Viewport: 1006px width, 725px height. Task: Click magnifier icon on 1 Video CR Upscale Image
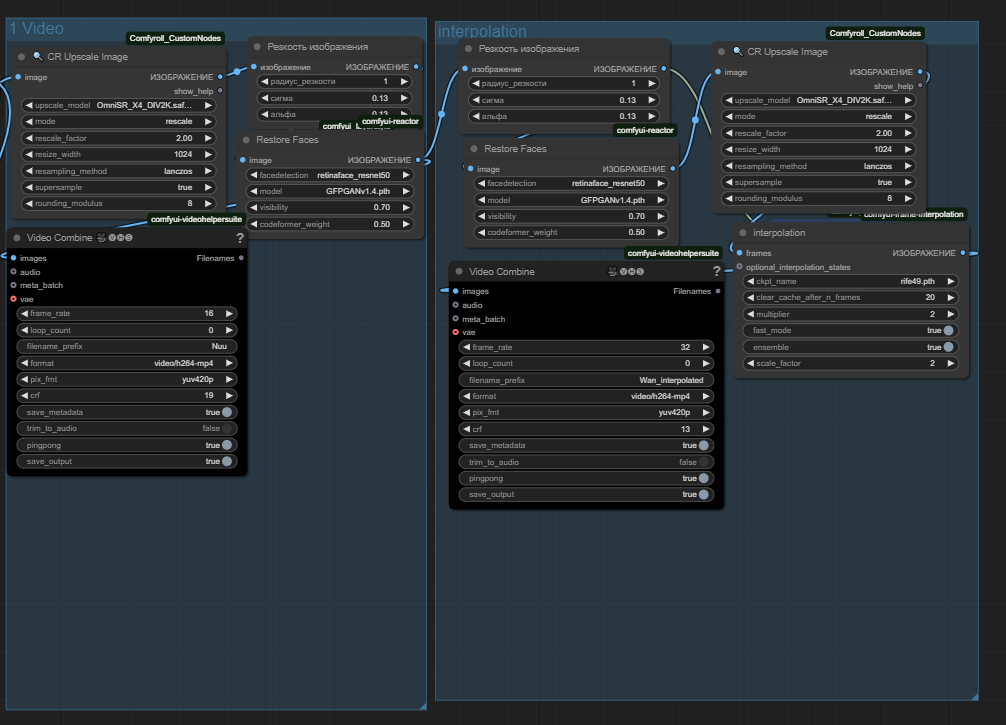point(38,56)
